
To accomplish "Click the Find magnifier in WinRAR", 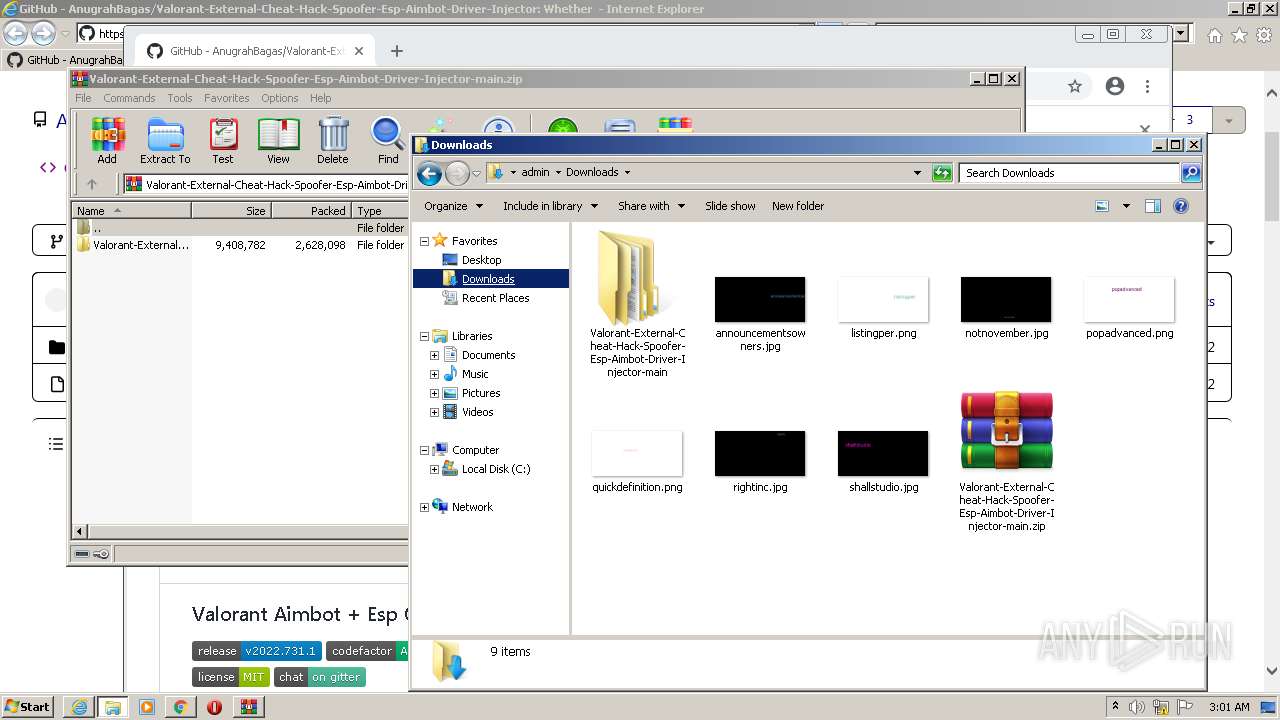I will pos(388,141).
